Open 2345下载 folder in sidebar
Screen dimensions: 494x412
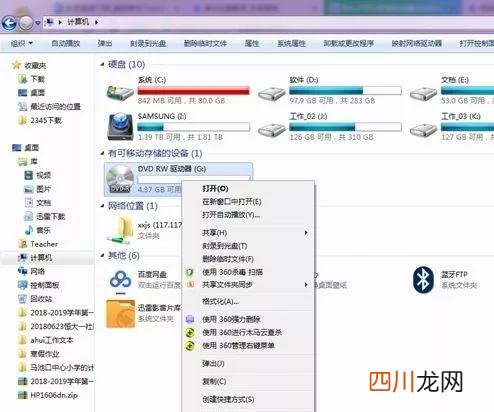(x=40, y=120)
